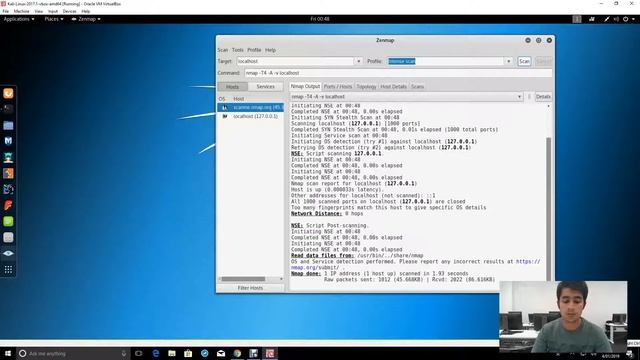The image size is (640, 360).
Task: Open the Zenmap app menu in top bar
Action: click(x=86, y=19)
